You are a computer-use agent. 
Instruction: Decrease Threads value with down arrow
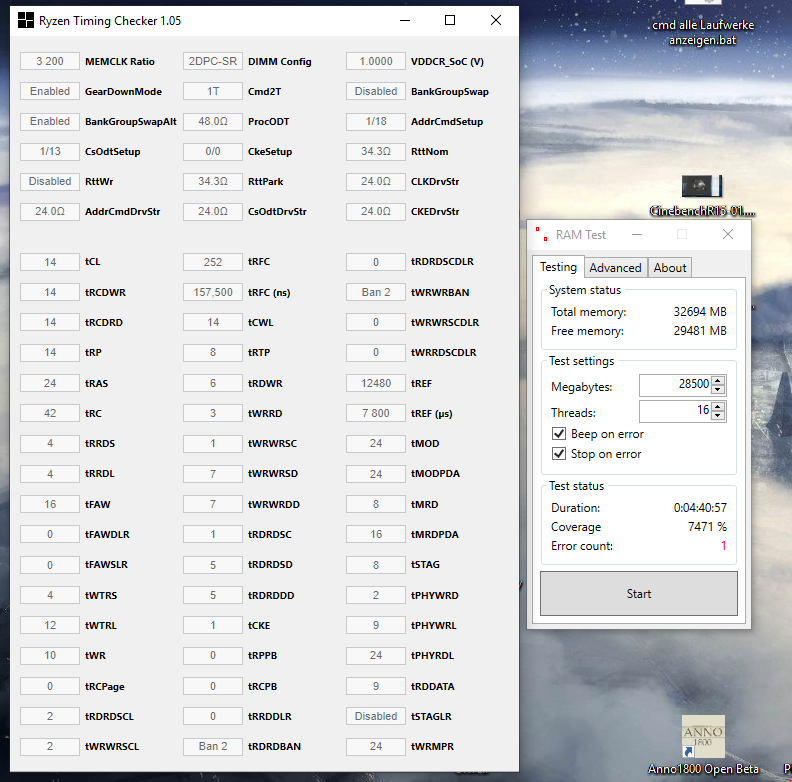718,415
